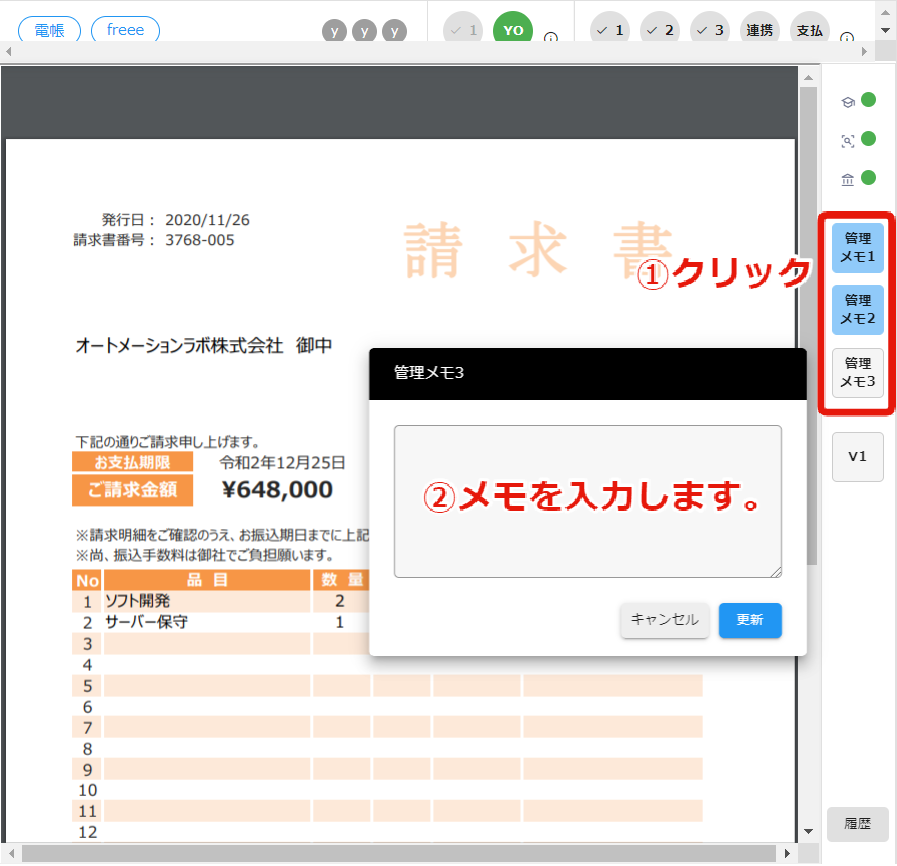Image resolution: width=897 pixels, height=866 pixels.
Task: Click the freee tag button
Action: 125,30
